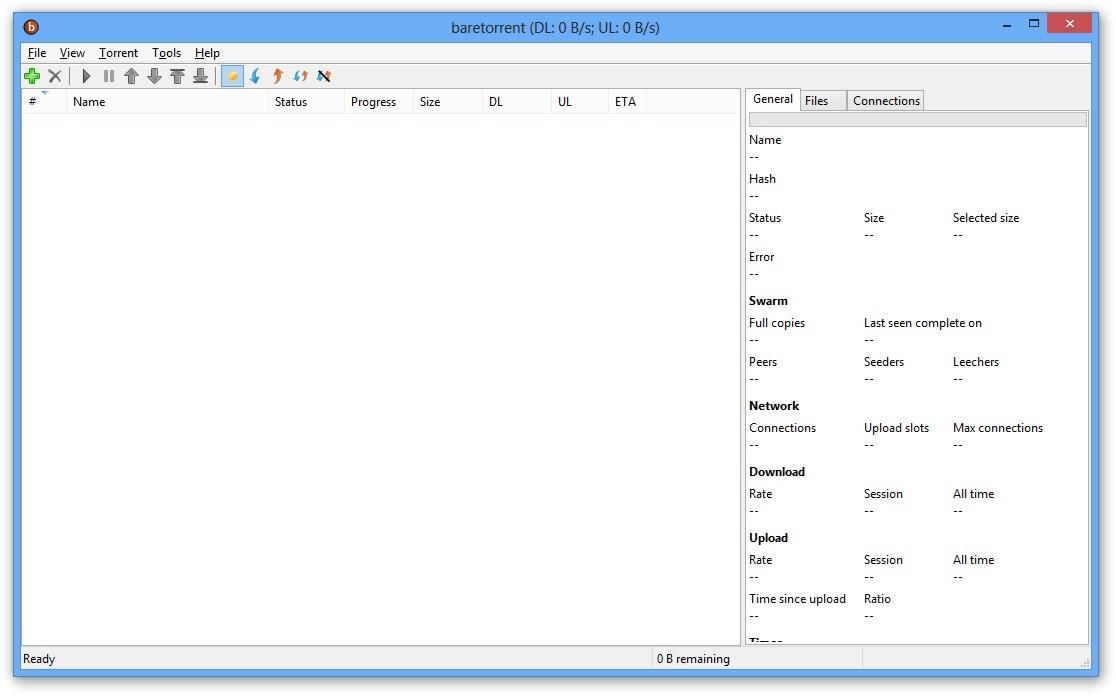Click the single blue down-arrow icon
The image size is (1116, 696).
tap(255, 76)
